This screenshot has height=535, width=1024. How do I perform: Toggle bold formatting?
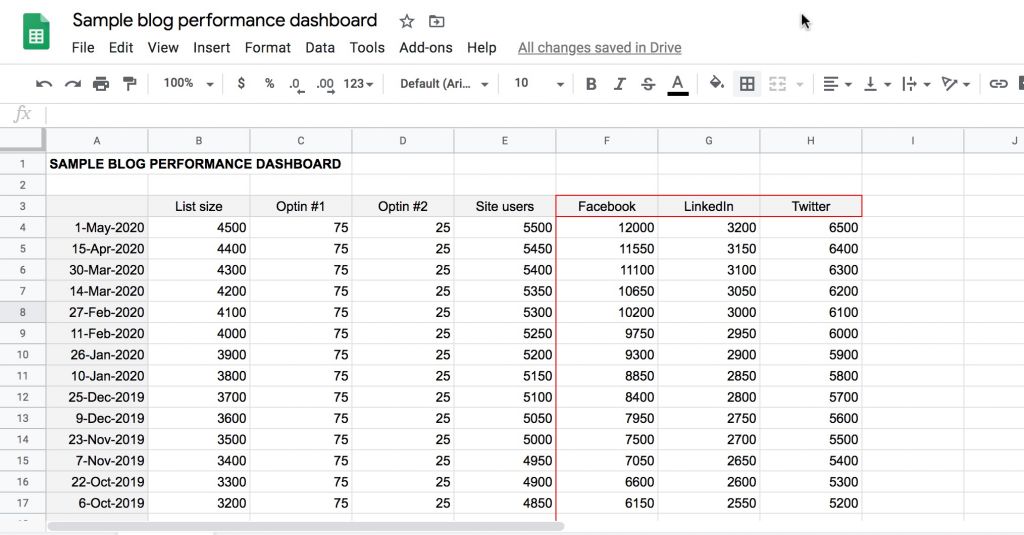pyautogui.click(x=591, y=84)
